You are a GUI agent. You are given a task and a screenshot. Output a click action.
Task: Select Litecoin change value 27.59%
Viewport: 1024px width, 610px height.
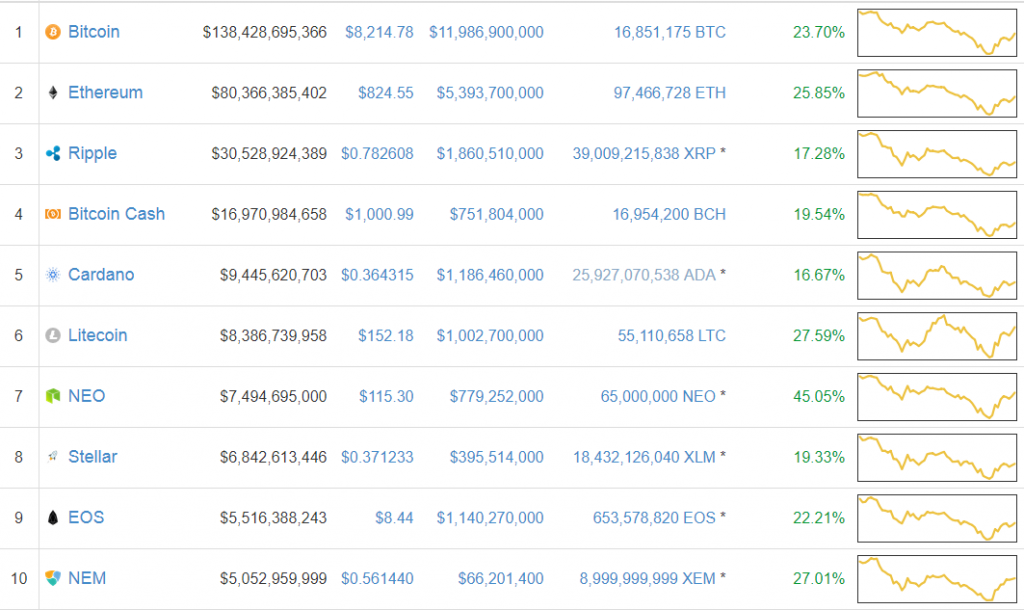[819, 336]
